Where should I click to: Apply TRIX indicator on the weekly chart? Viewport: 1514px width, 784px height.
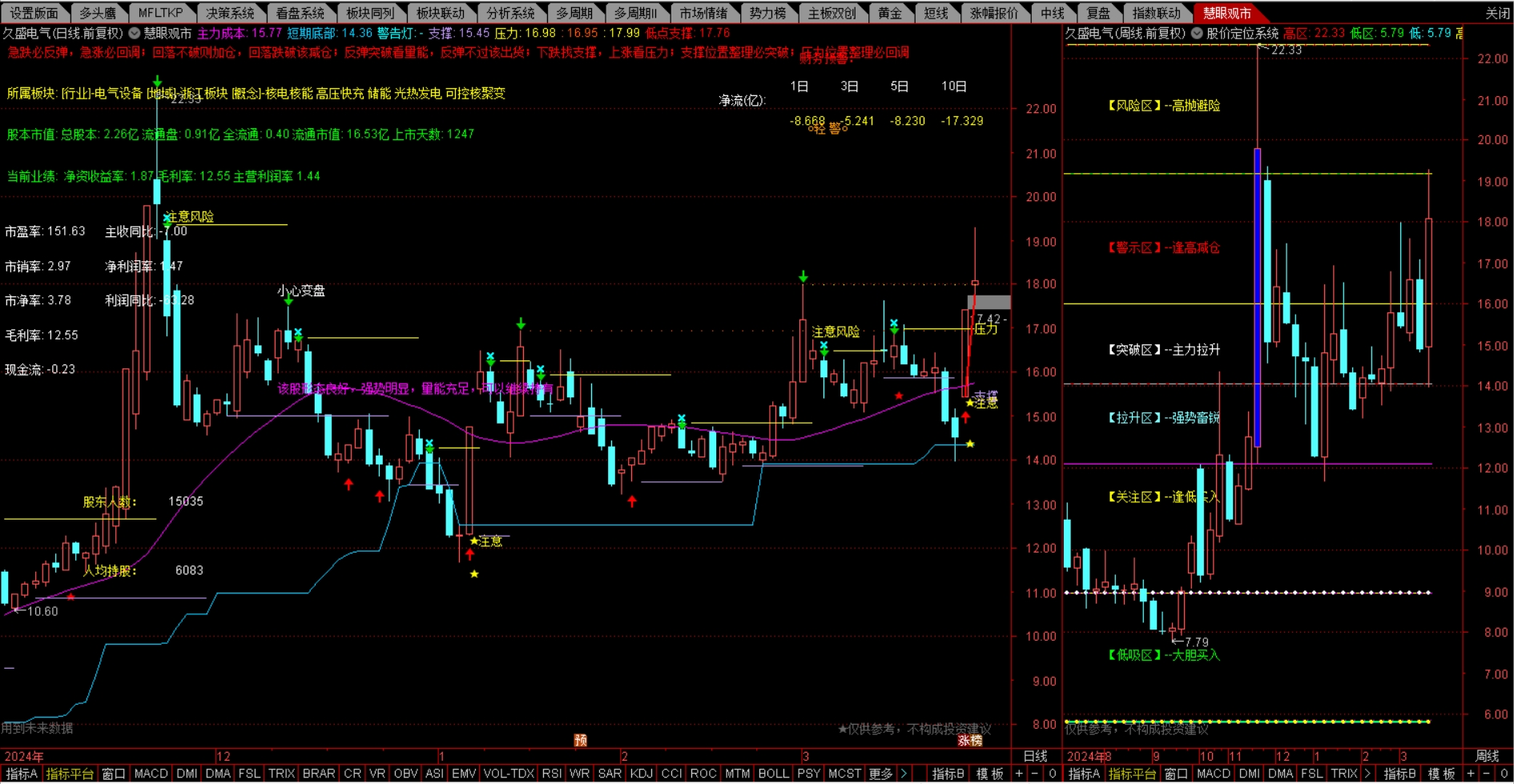click(x=1343, y=774)
